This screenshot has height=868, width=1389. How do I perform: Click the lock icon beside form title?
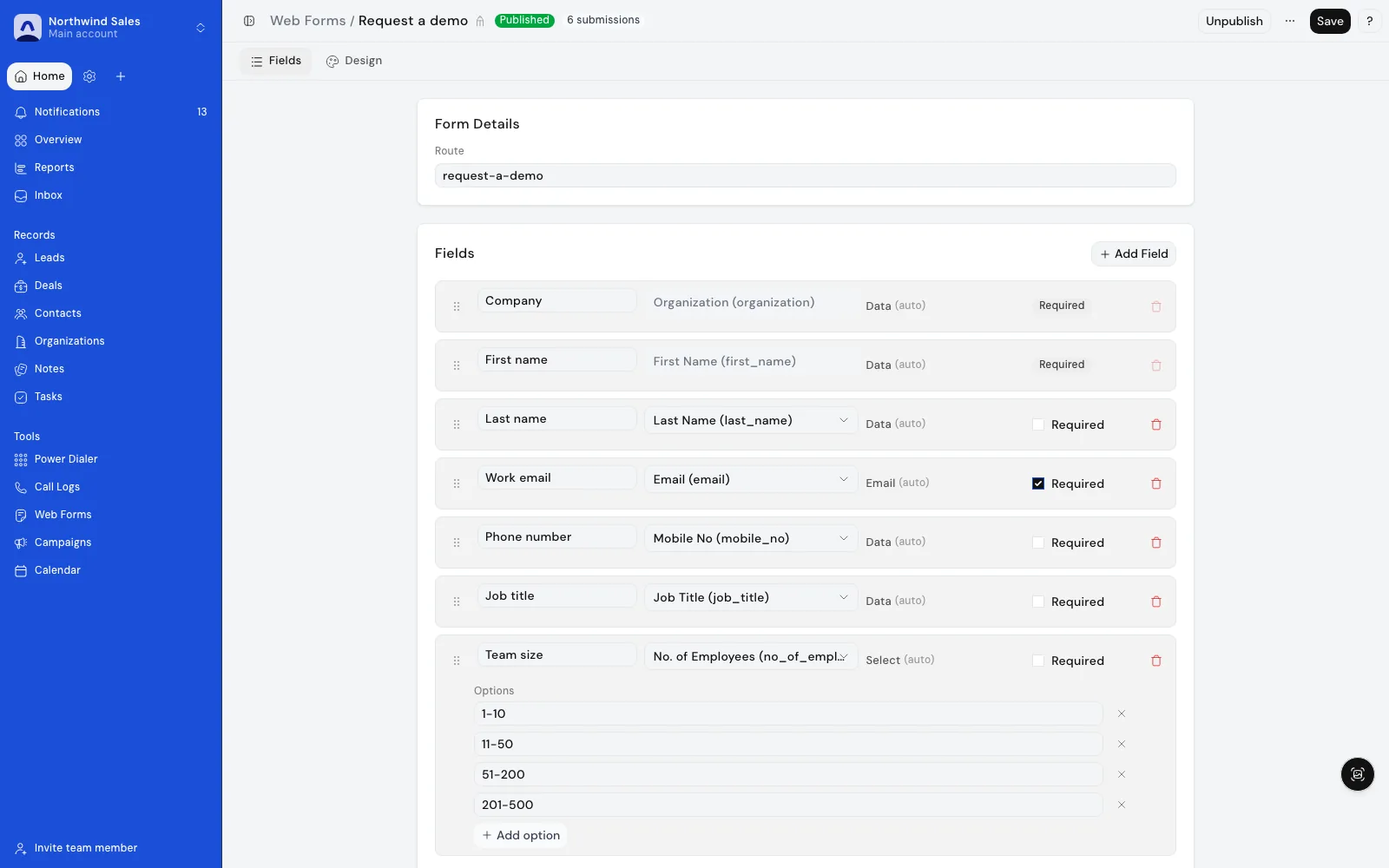[480, 21]
